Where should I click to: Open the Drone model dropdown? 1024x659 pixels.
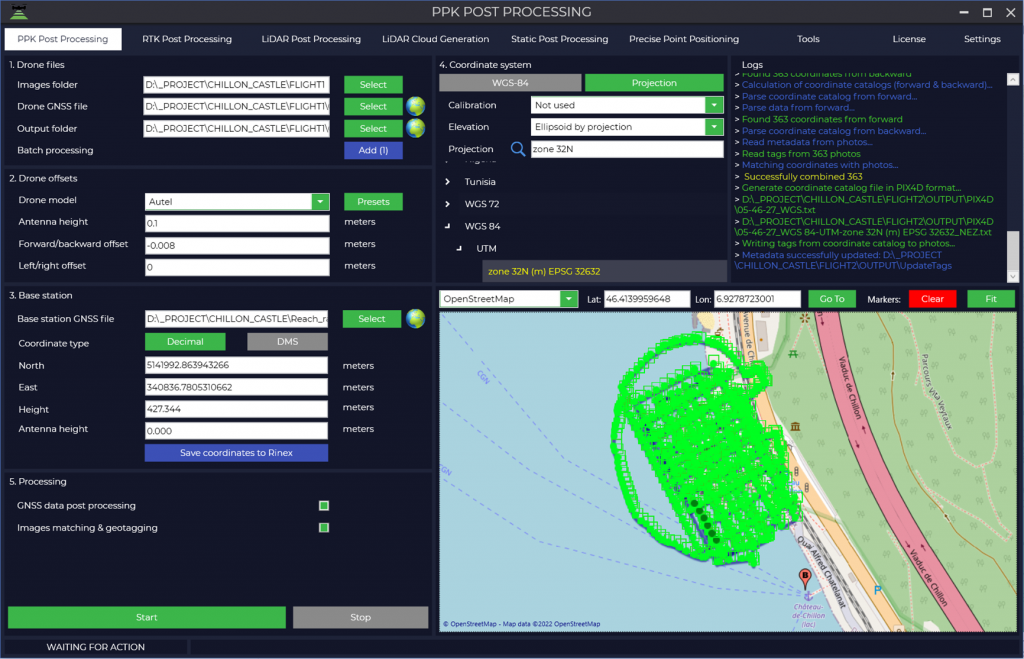click(x=320, y=201)
